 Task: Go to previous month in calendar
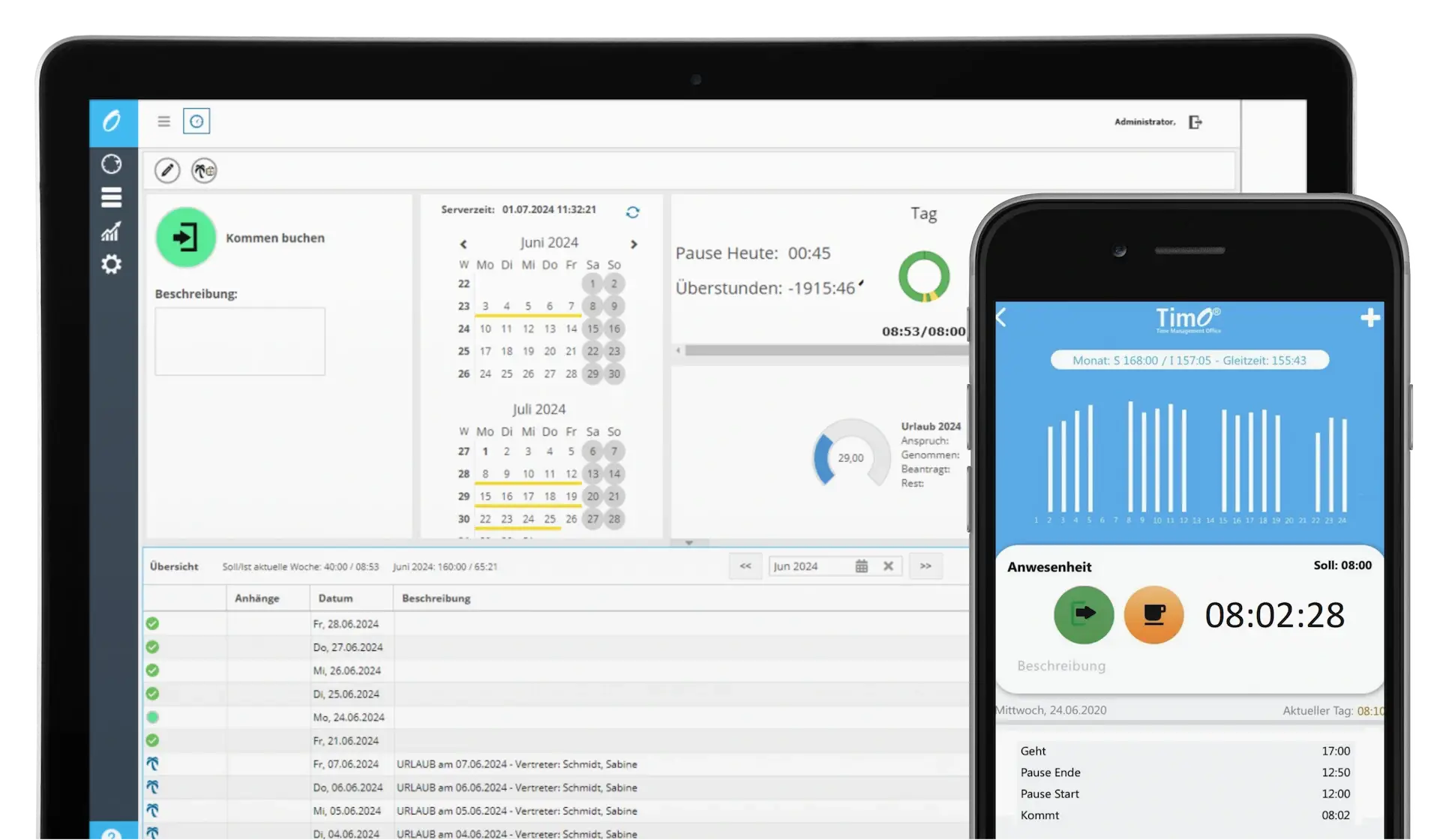tap(463, 244)
